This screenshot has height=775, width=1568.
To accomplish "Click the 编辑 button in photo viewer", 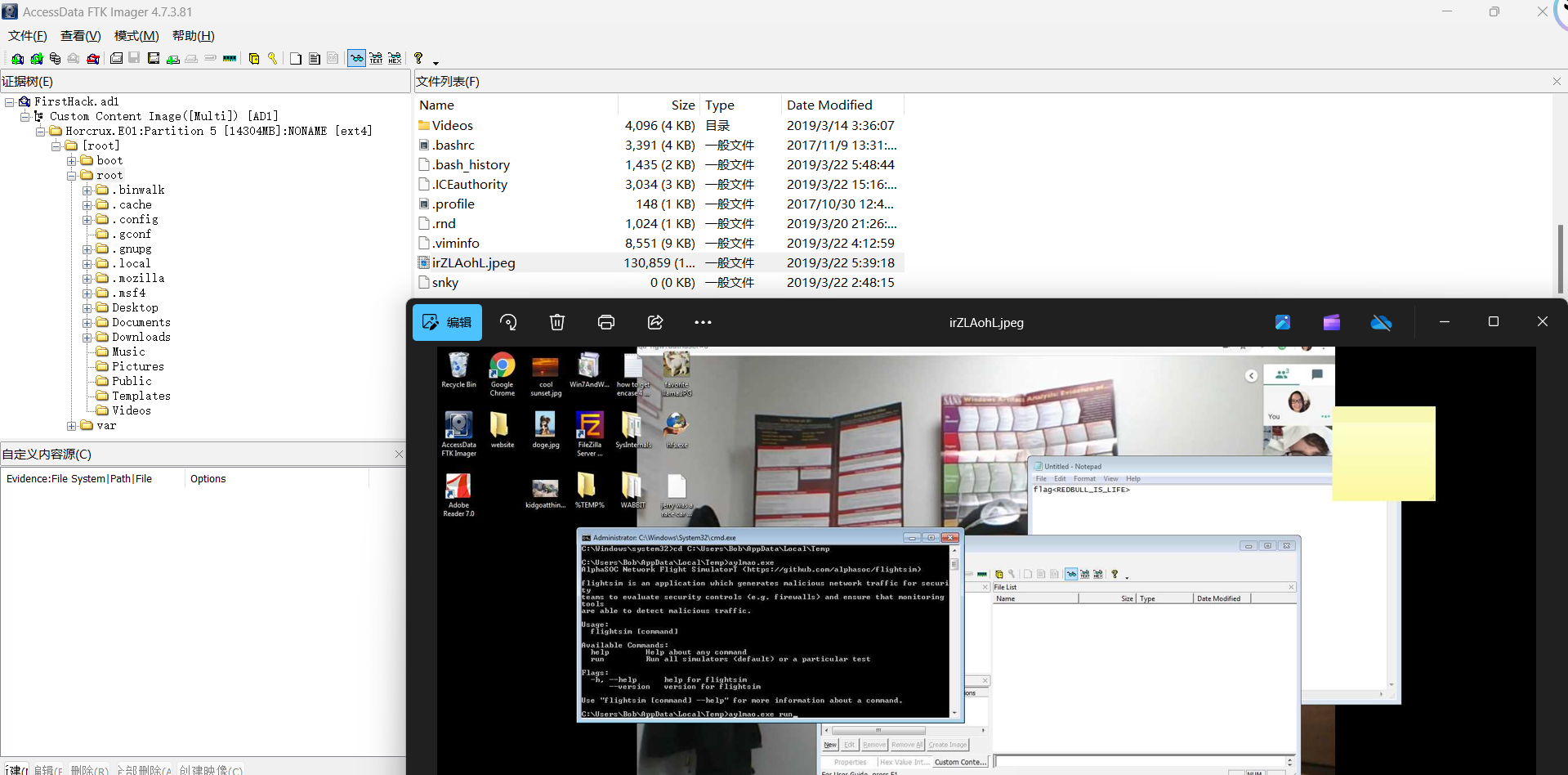I will point(447,323).
